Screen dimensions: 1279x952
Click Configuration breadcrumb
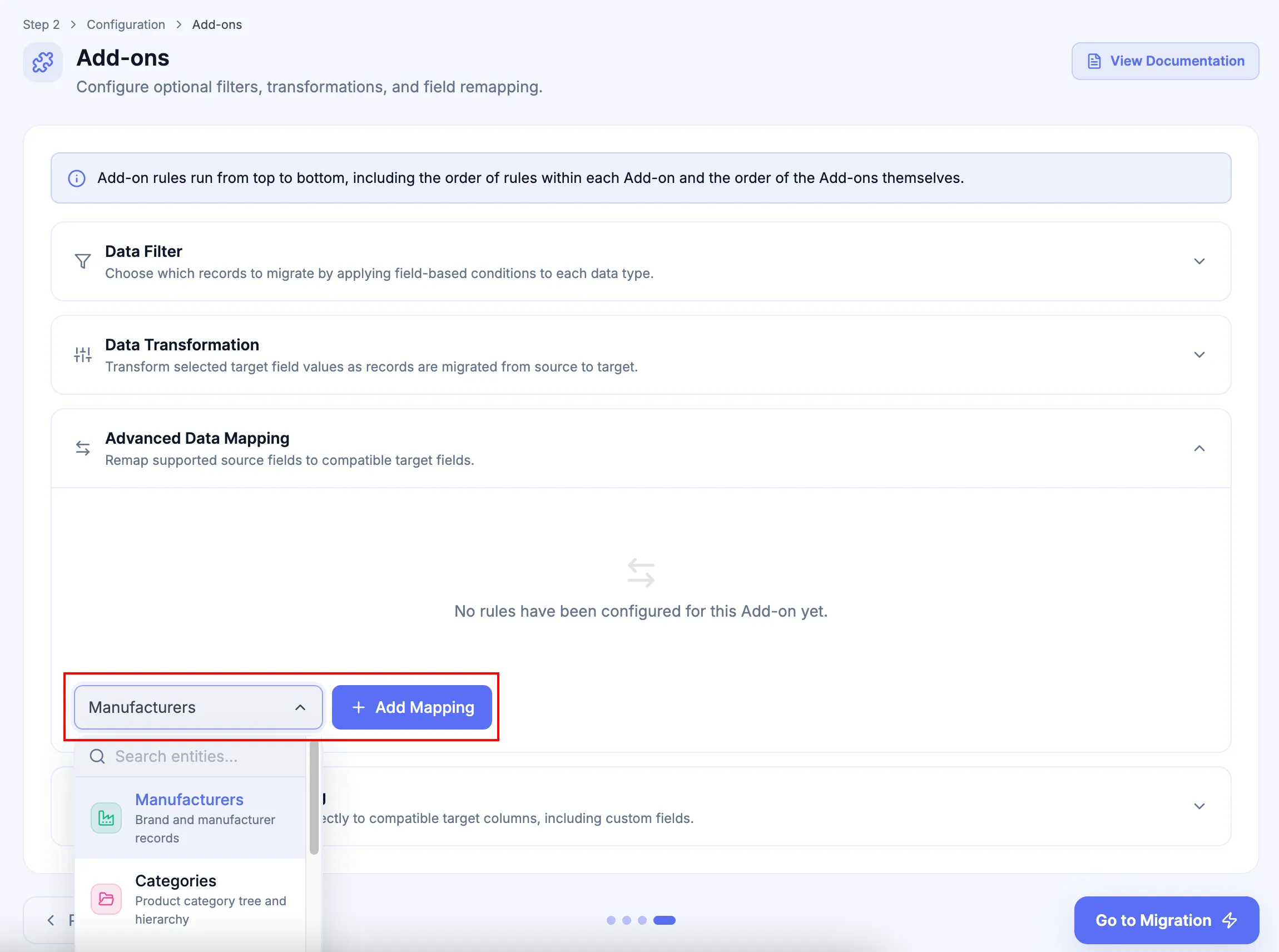pos(126,25)
